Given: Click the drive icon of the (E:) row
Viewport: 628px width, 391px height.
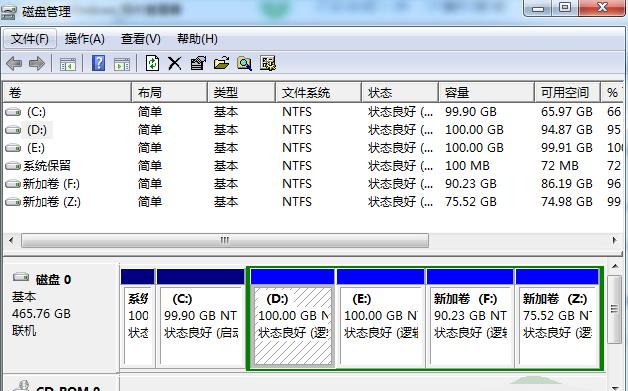Looking at the screenshot, I should click(x=13, y=148).
